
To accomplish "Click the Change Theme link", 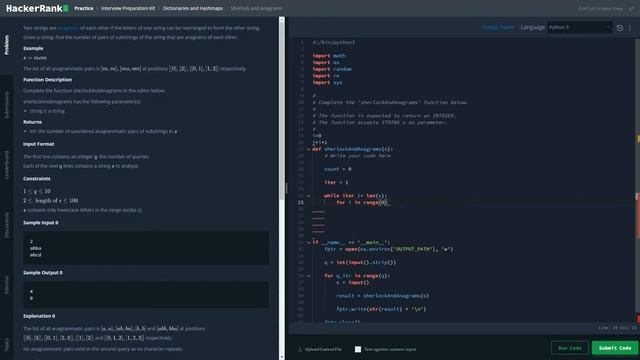I will coord(497,27).
